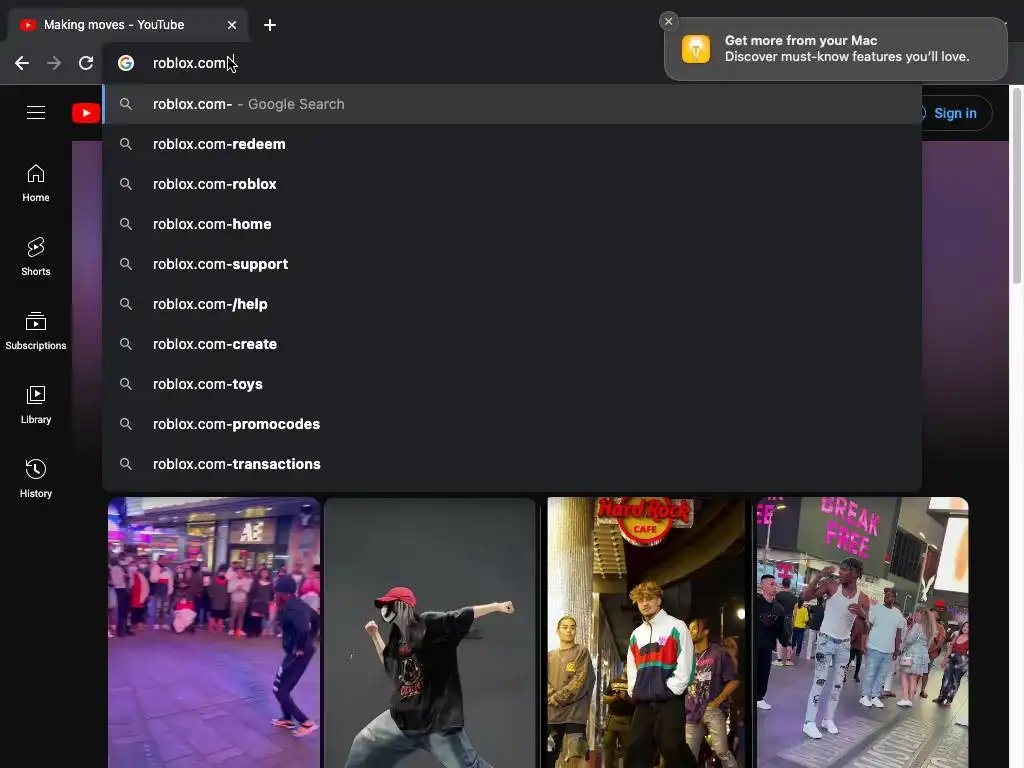
Task: Open Library in the sidebar
Action: coord(36,405)
